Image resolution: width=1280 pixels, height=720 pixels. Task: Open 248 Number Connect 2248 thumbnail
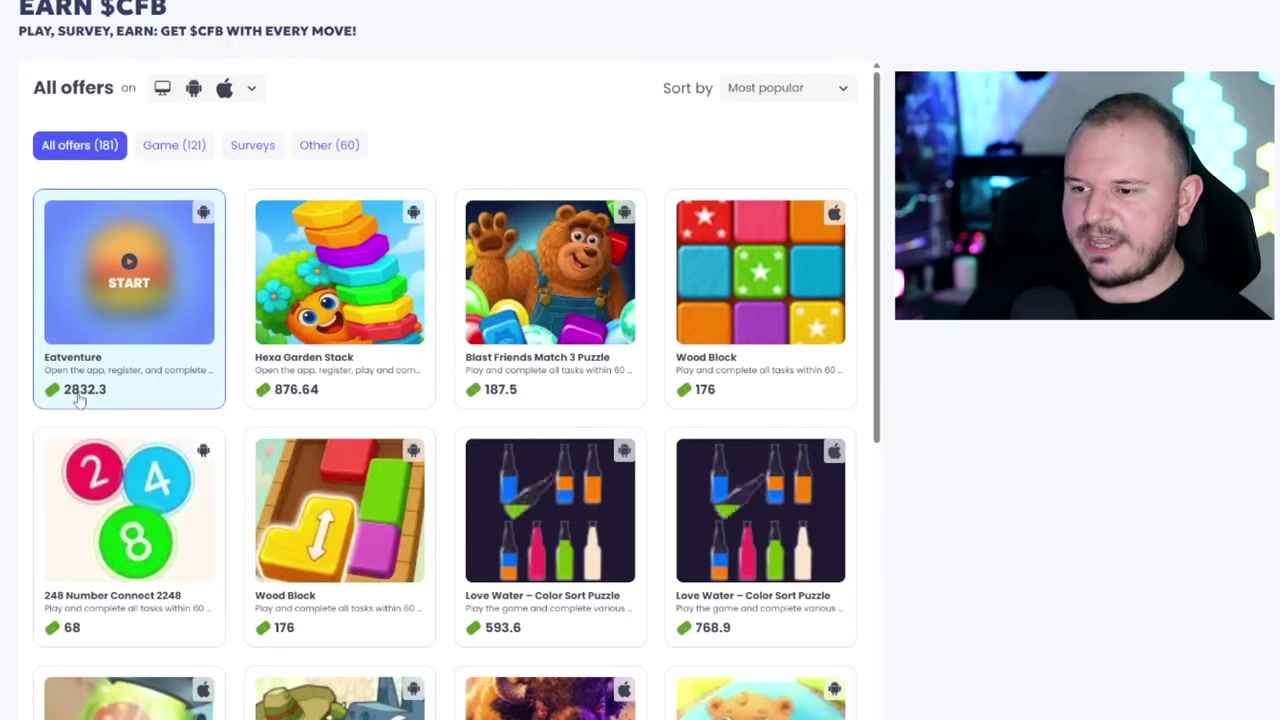(x=129, y=511)
